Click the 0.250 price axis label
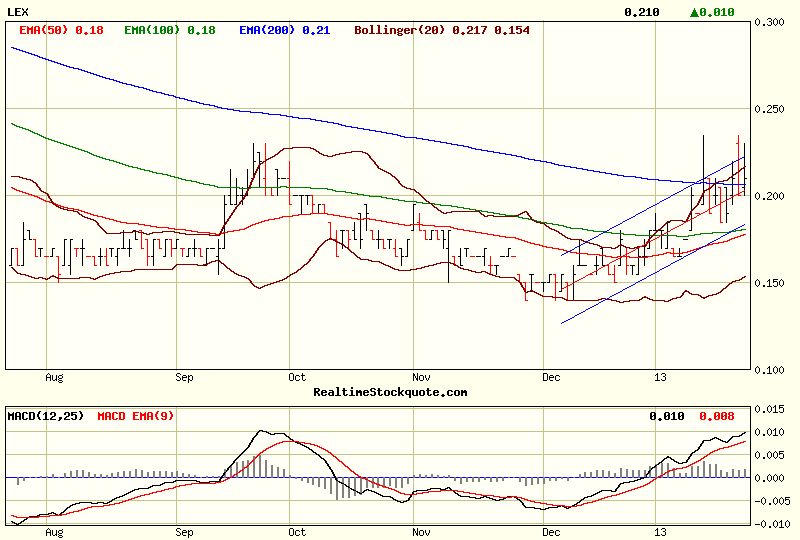 [769, 109]
